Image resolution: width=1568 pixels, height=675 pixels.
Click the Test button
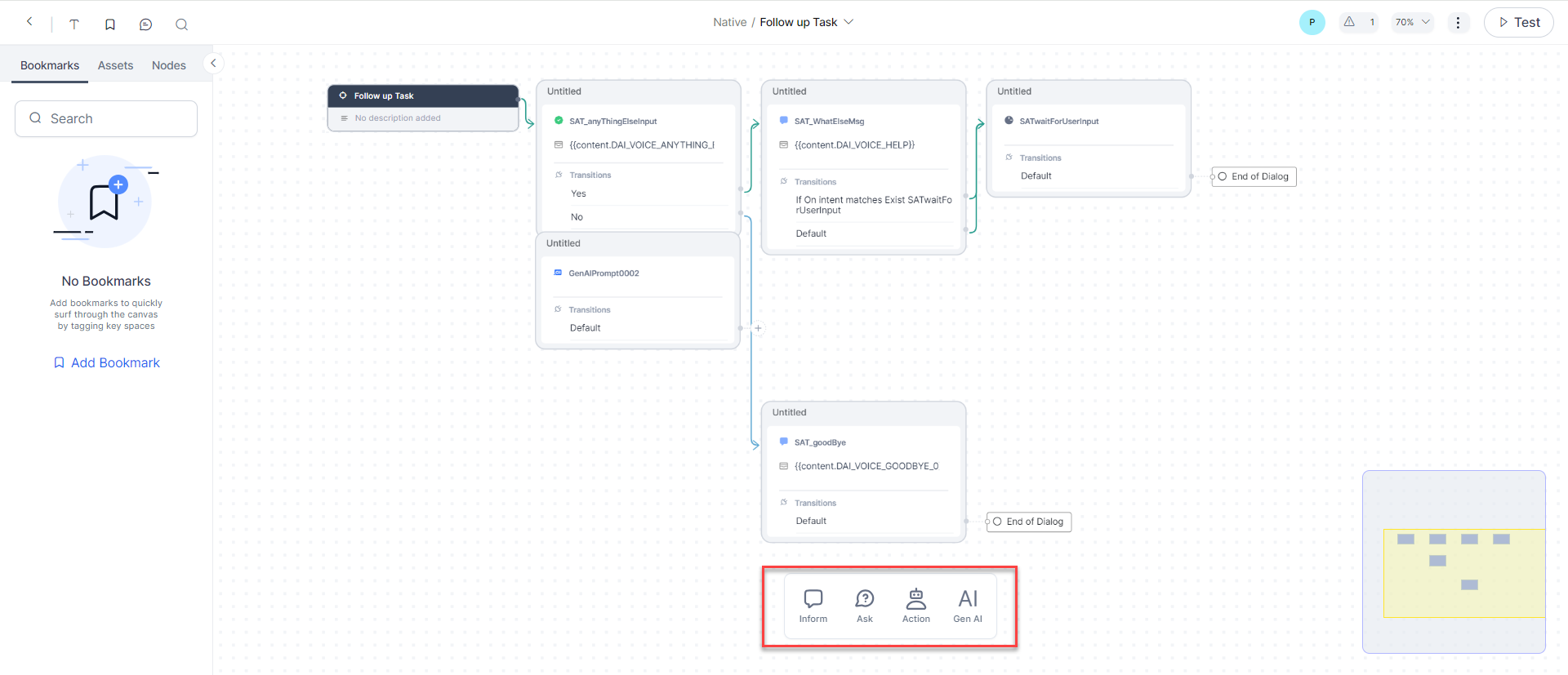[1518, 22]
